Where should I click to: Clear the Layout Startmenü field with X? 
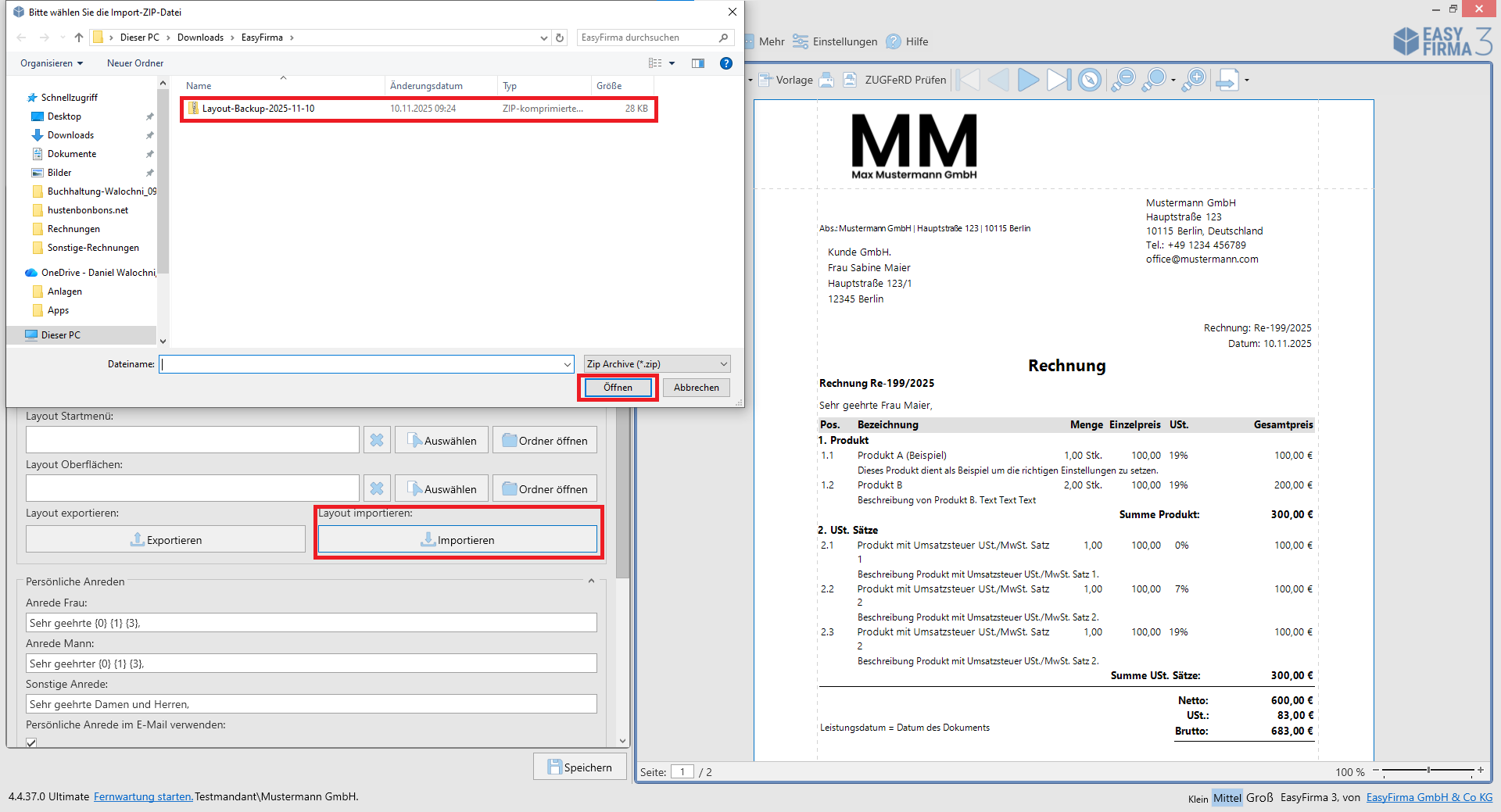coord(377,440)
